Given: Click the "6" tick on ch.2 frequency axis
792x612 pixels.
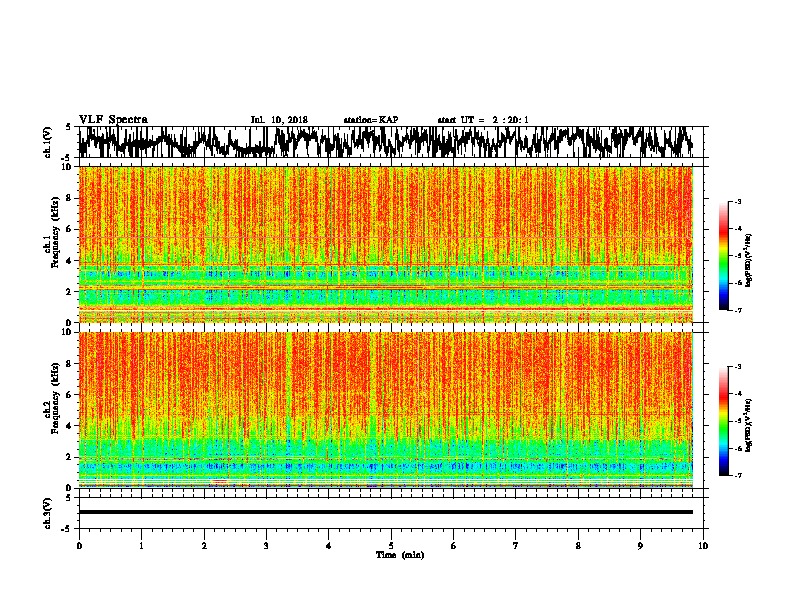Looking at the screenshot, I should pos(69,394).
